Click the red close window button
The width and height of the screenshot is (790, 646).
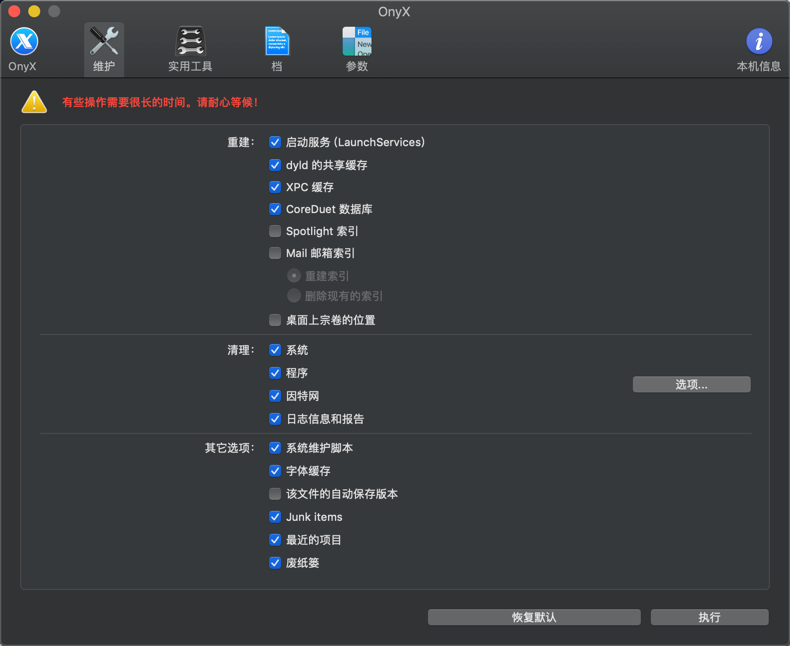pyautogui.click(x=14, y=11)
